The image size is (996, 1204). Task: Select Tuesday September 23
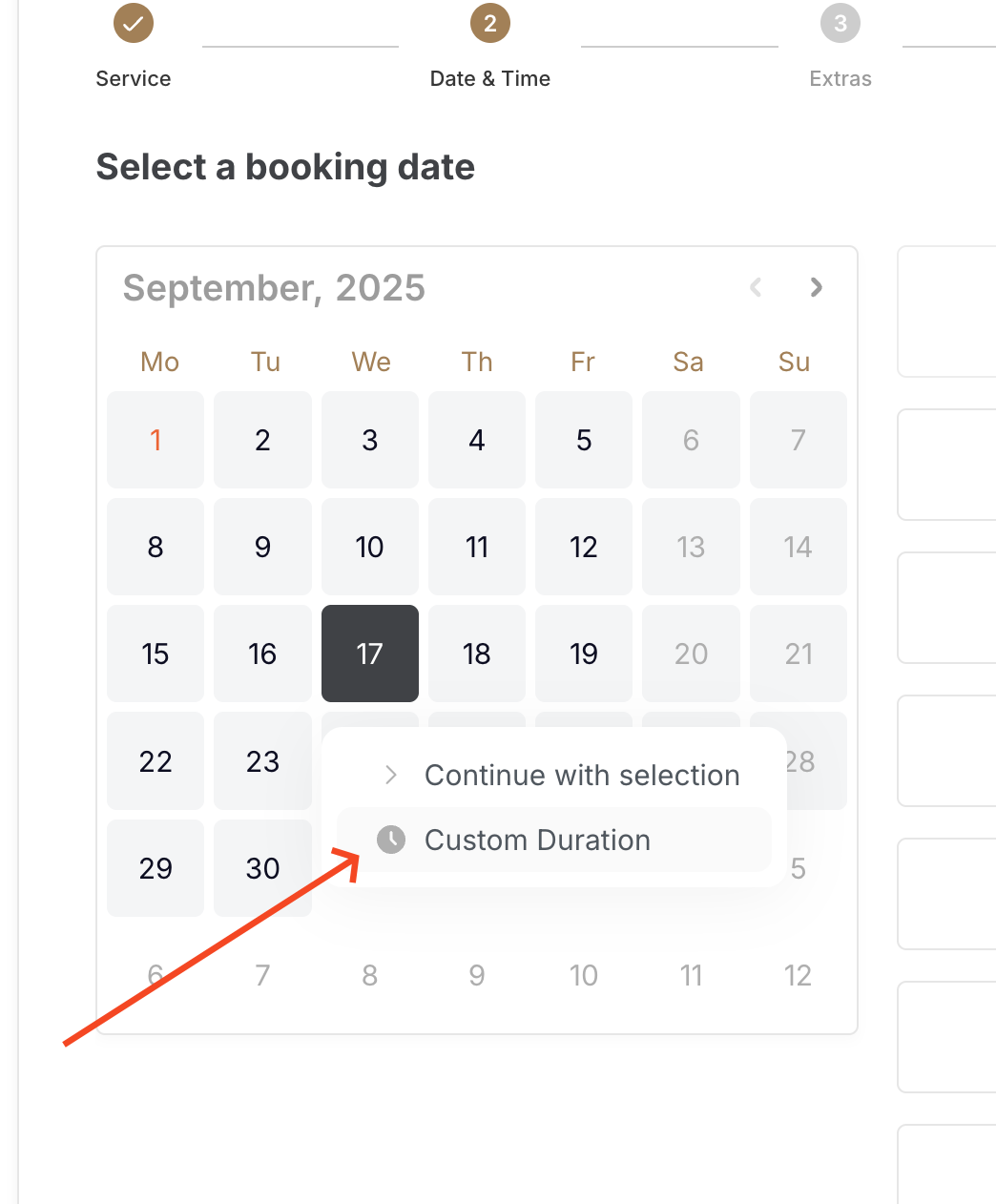(x=262, y=761)
